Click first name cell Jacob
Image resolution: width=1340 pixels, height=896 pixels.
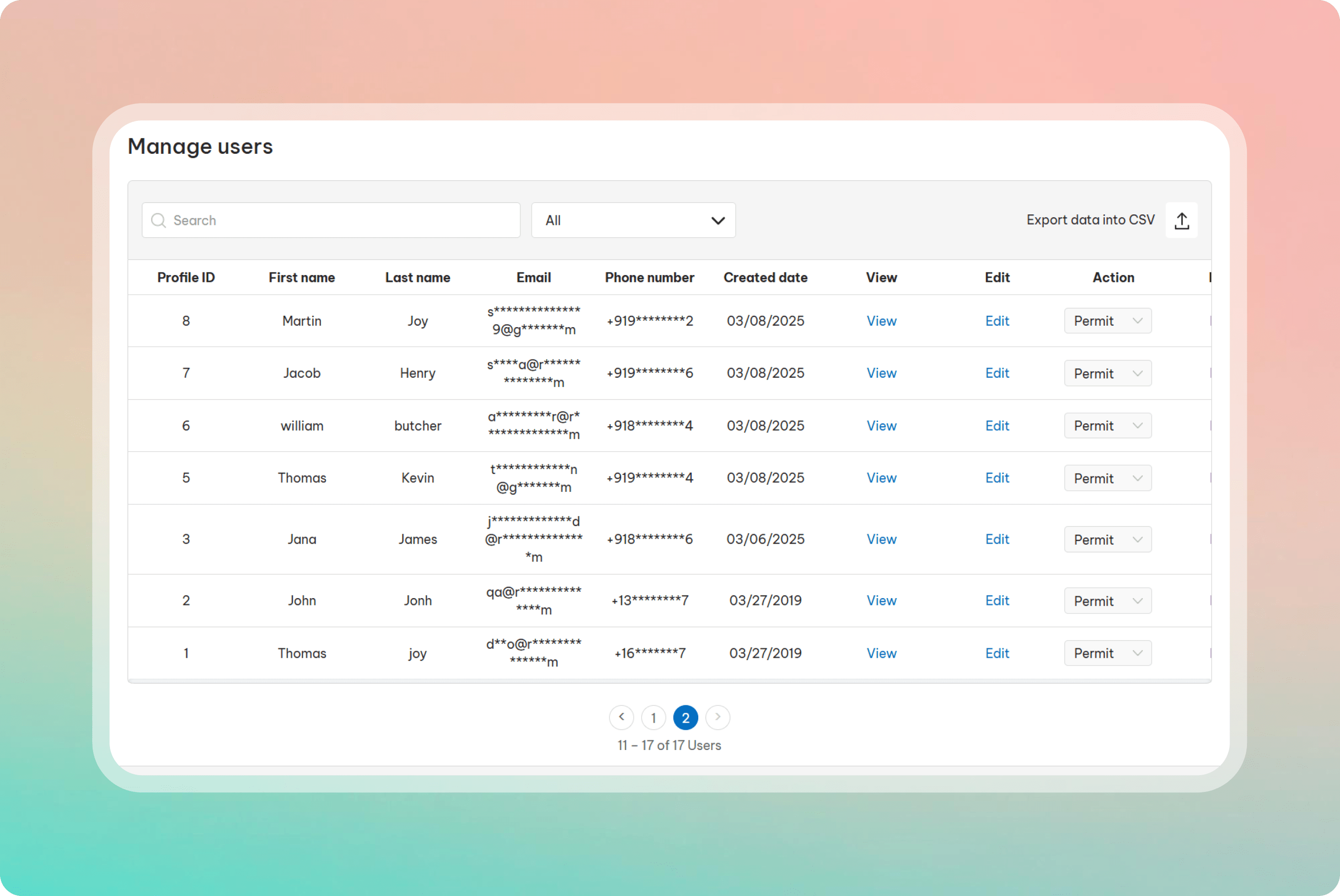pos(302,373)
